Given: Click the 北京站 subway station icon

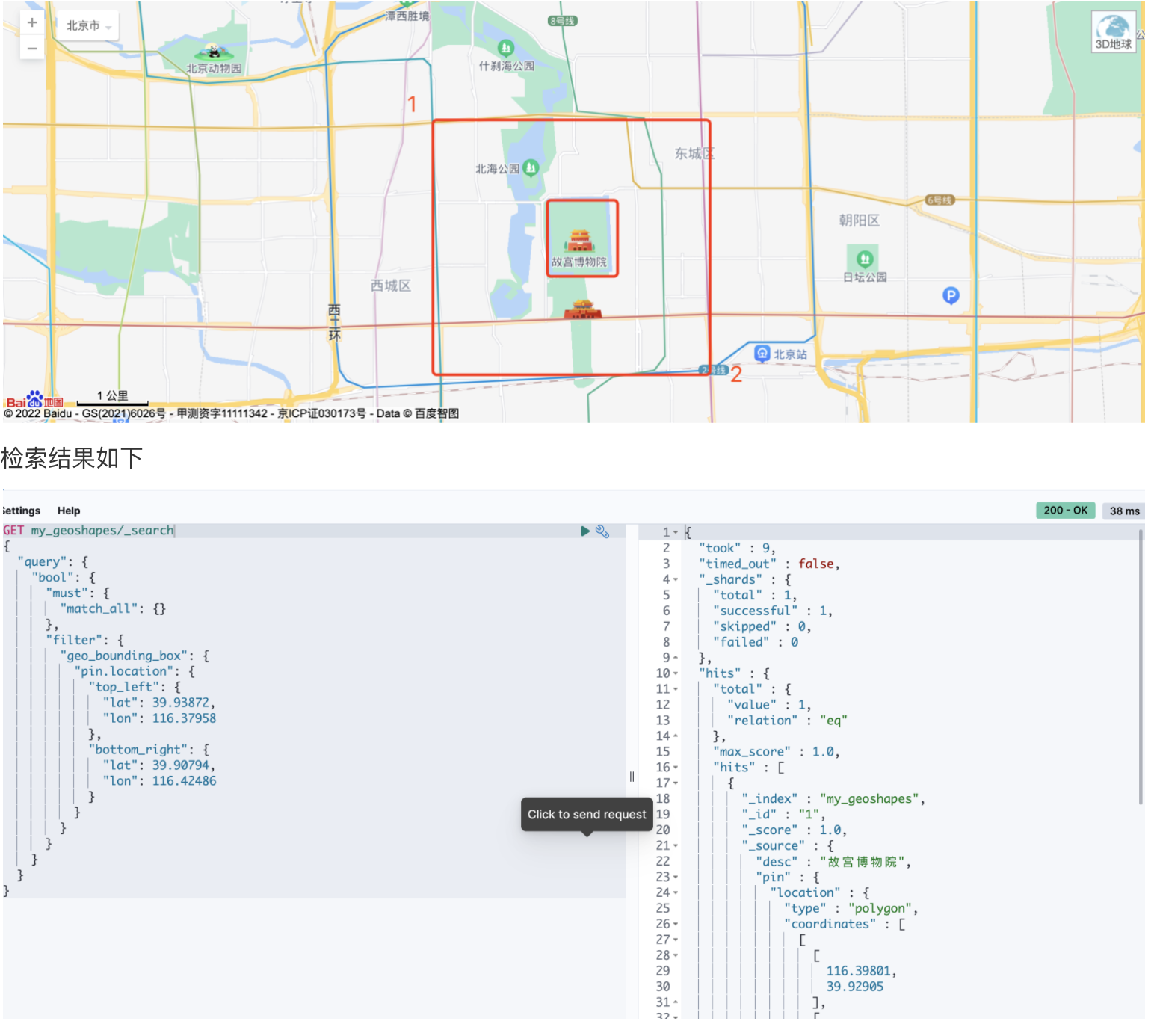Looking at the screenshot, I should [x=762, y=351].
